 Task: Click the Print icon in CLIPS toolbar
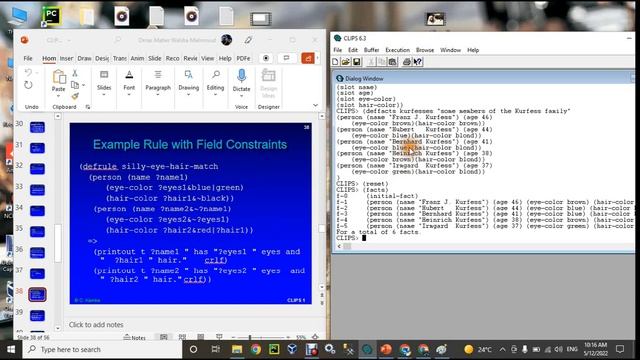coord(407,62)
